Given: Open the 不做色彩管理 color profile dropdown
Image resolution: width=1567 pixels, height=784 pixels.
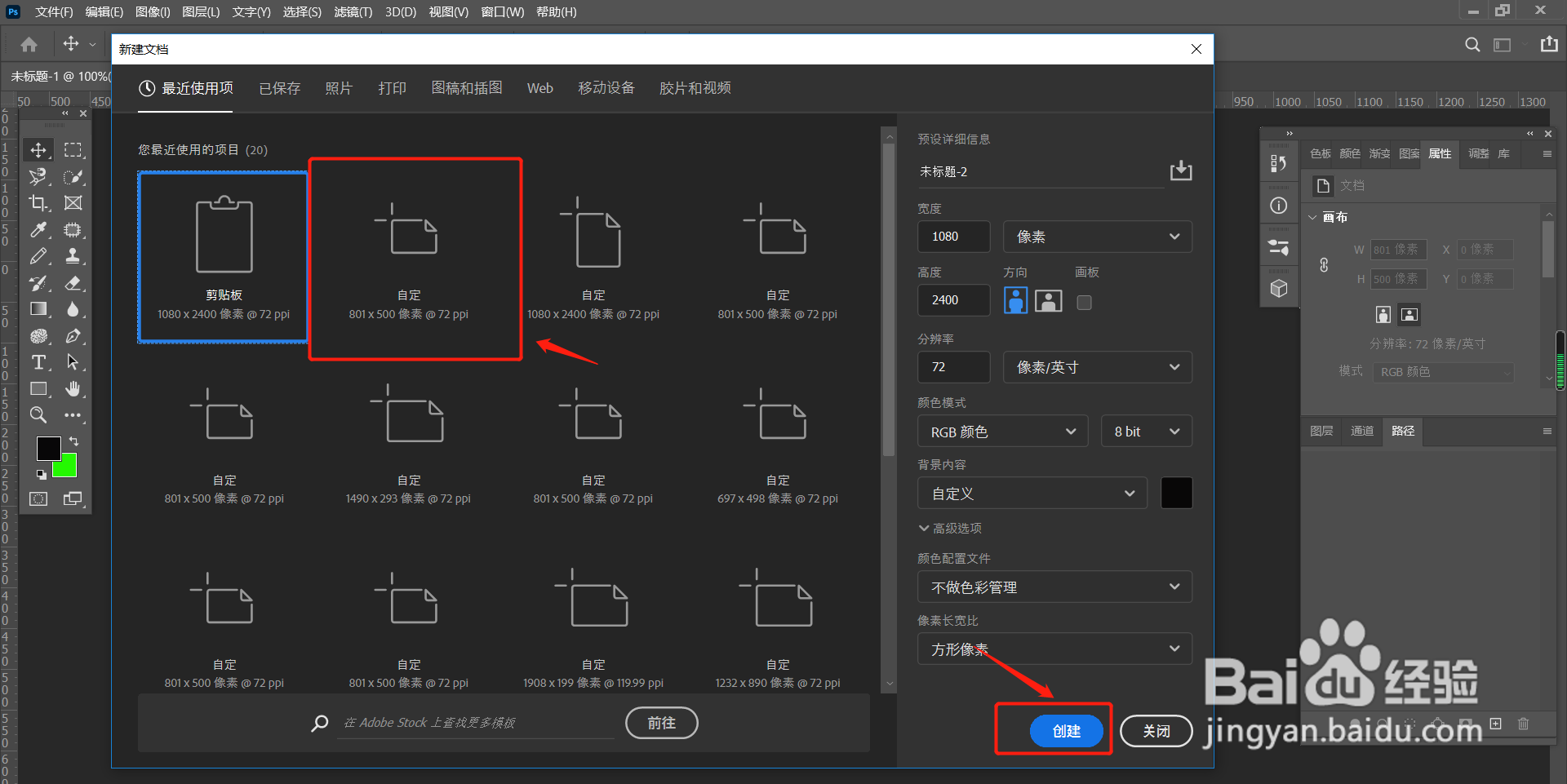Looking at the screenshot, I should coord(1054,587).
